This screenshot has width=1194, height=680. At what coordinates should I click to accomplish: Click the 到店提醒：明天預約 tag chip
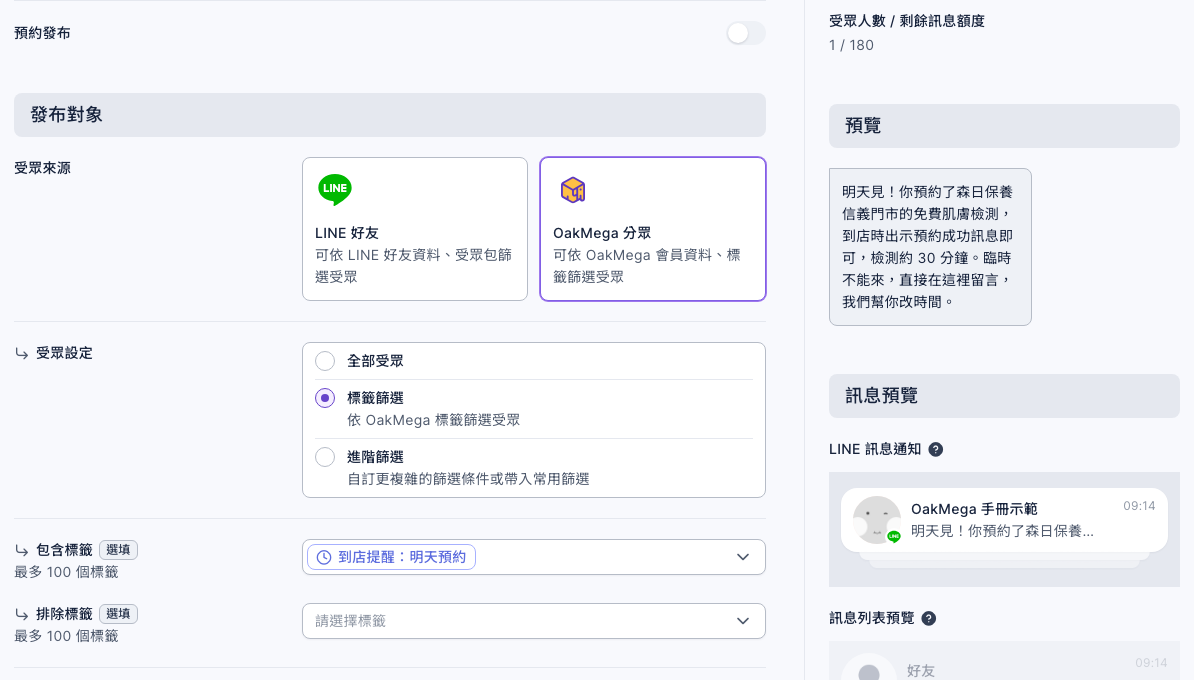click(x=391, y=557)
